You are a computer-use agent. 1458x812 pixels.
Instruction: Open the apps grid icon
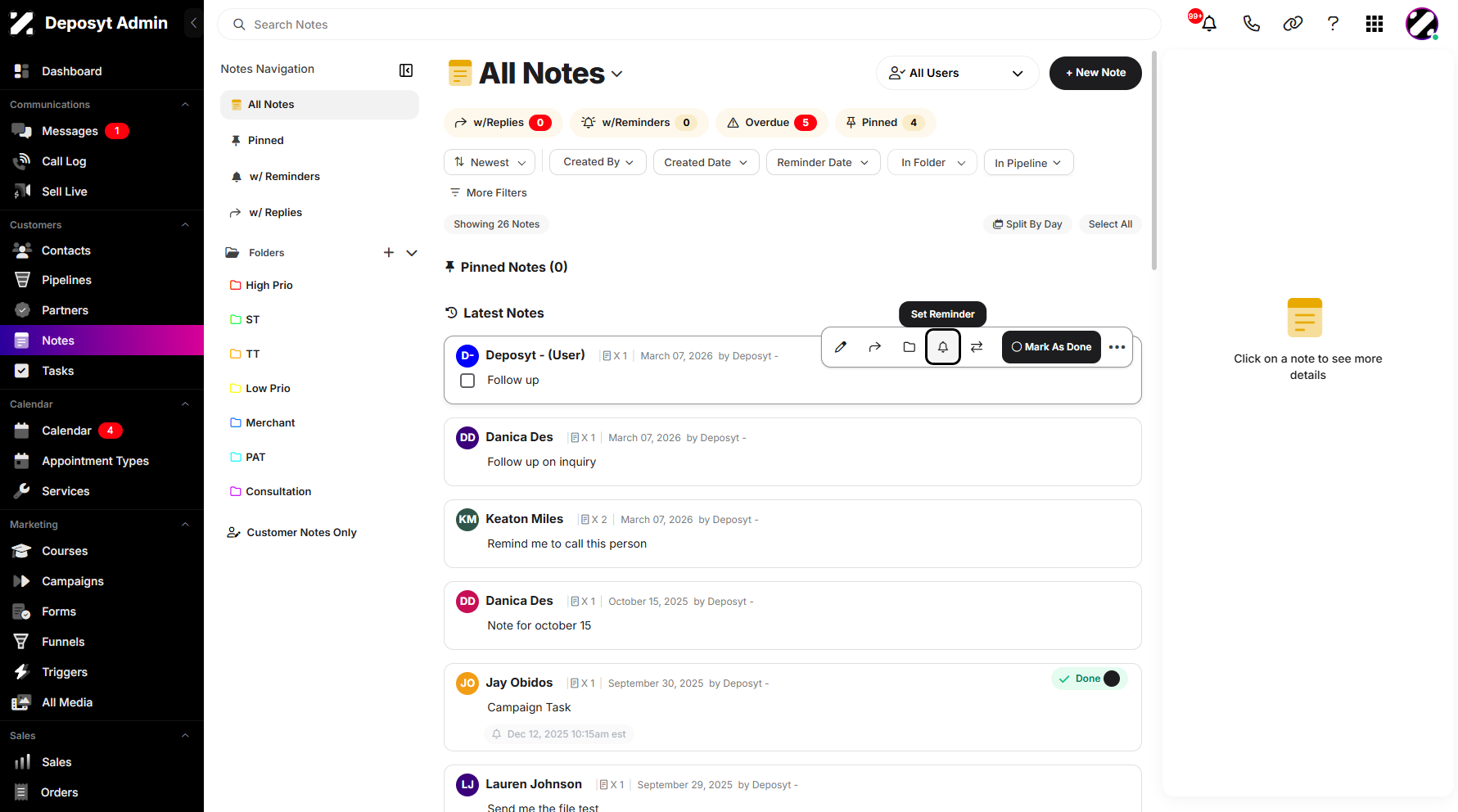[x=1374, y=24]
